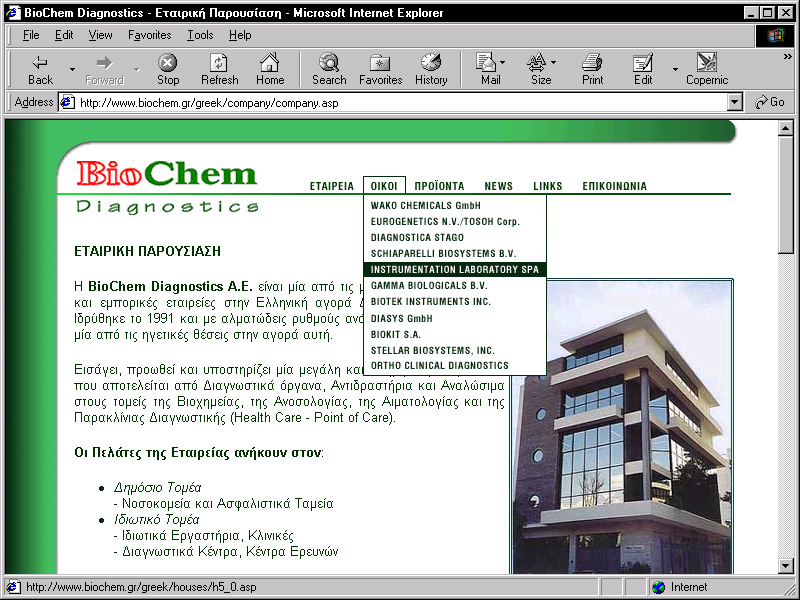Image resolution: width=800 pixels, height=600 pixels.
Task: Click the Mail toolbar button
Action: 490,69
